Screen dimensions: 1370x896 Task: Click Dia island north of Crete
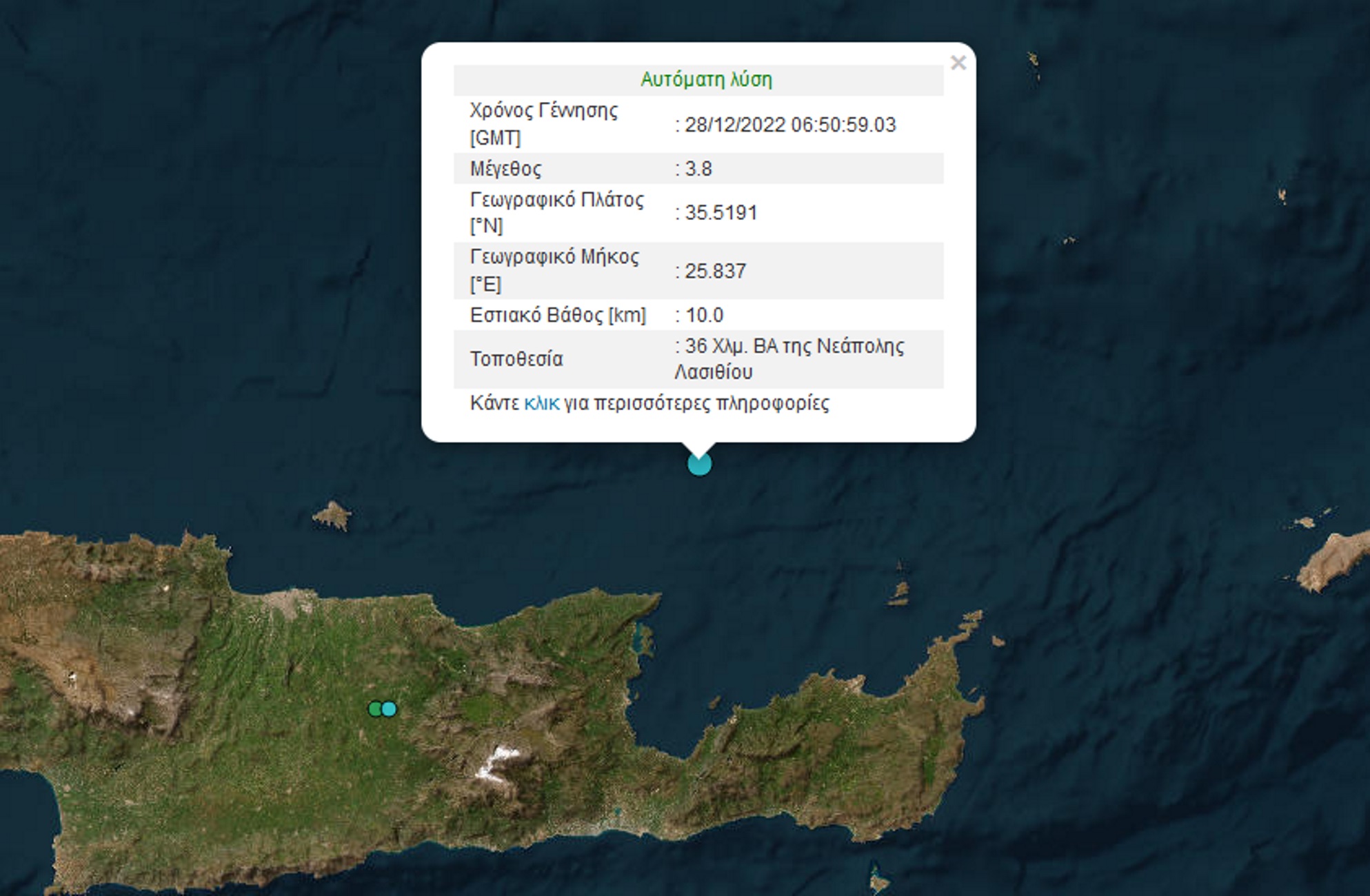(332, 516)
